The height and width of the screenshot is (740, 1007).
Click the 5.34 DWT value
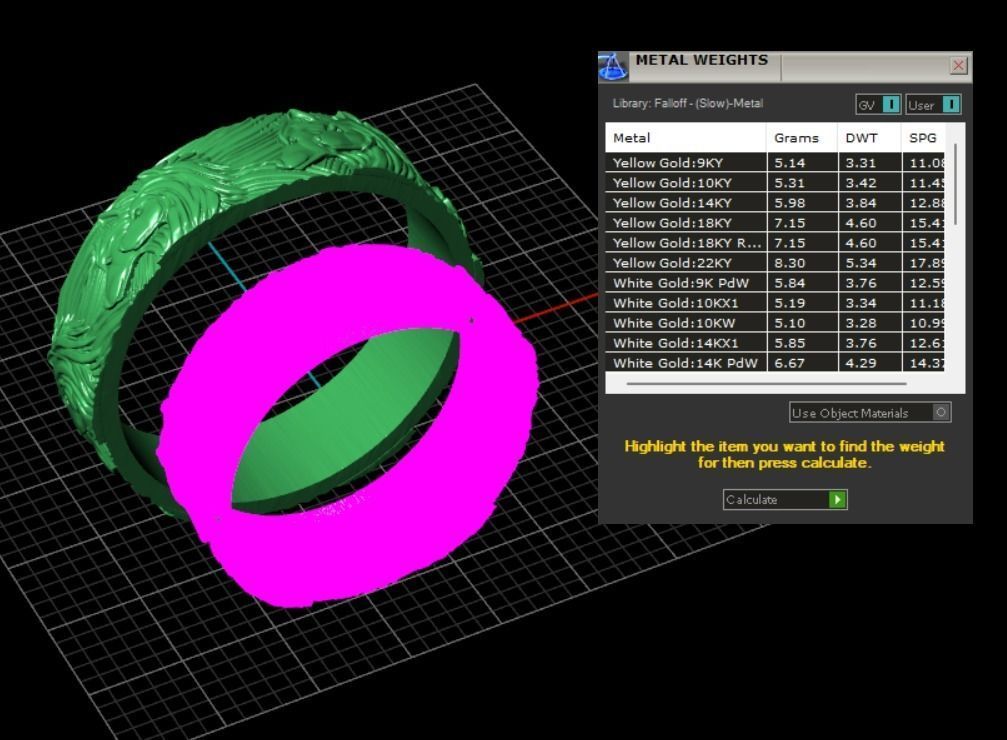click(861, 263)
